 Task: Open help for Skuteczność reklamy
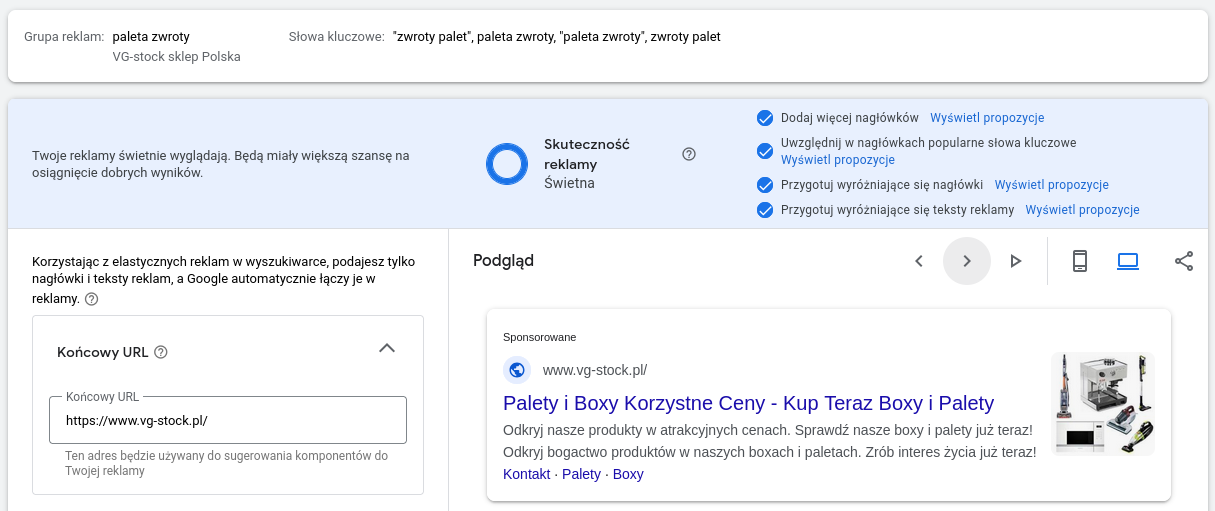[x=688, y=154]
